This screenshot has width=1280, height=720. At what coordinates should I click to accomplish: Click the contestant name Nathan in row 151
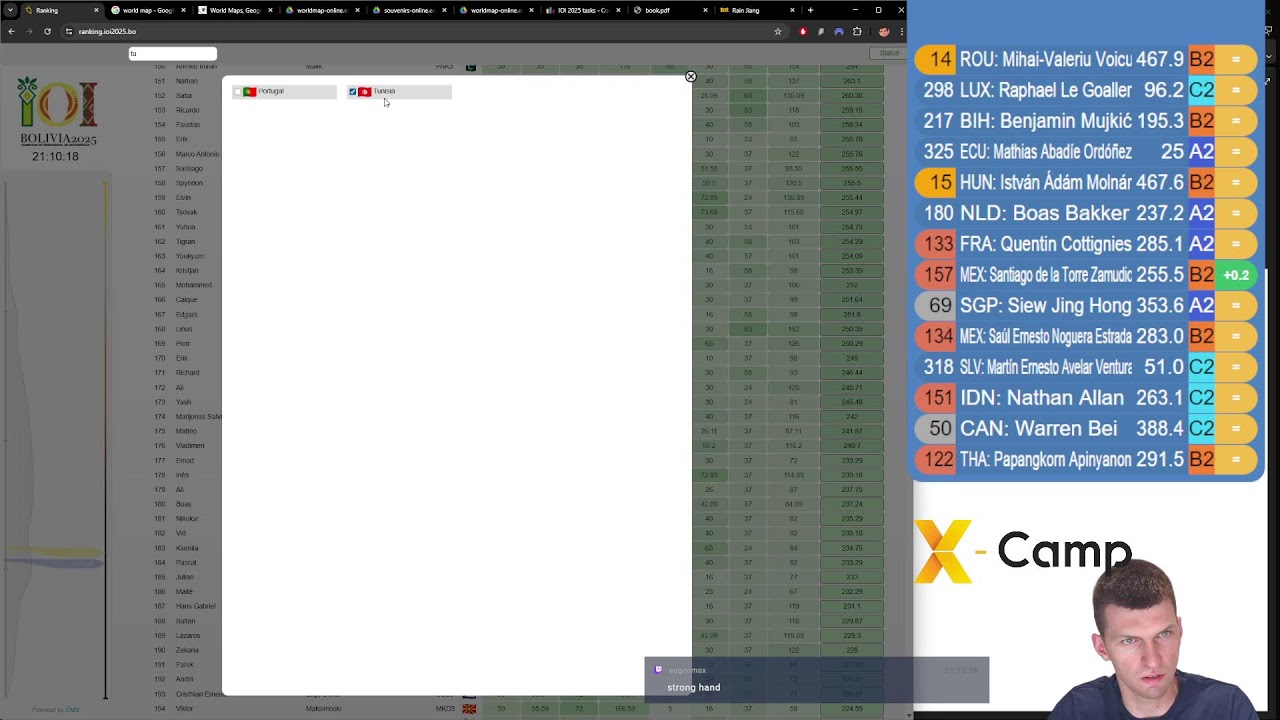pyautogui.click(x=186, y=81)
